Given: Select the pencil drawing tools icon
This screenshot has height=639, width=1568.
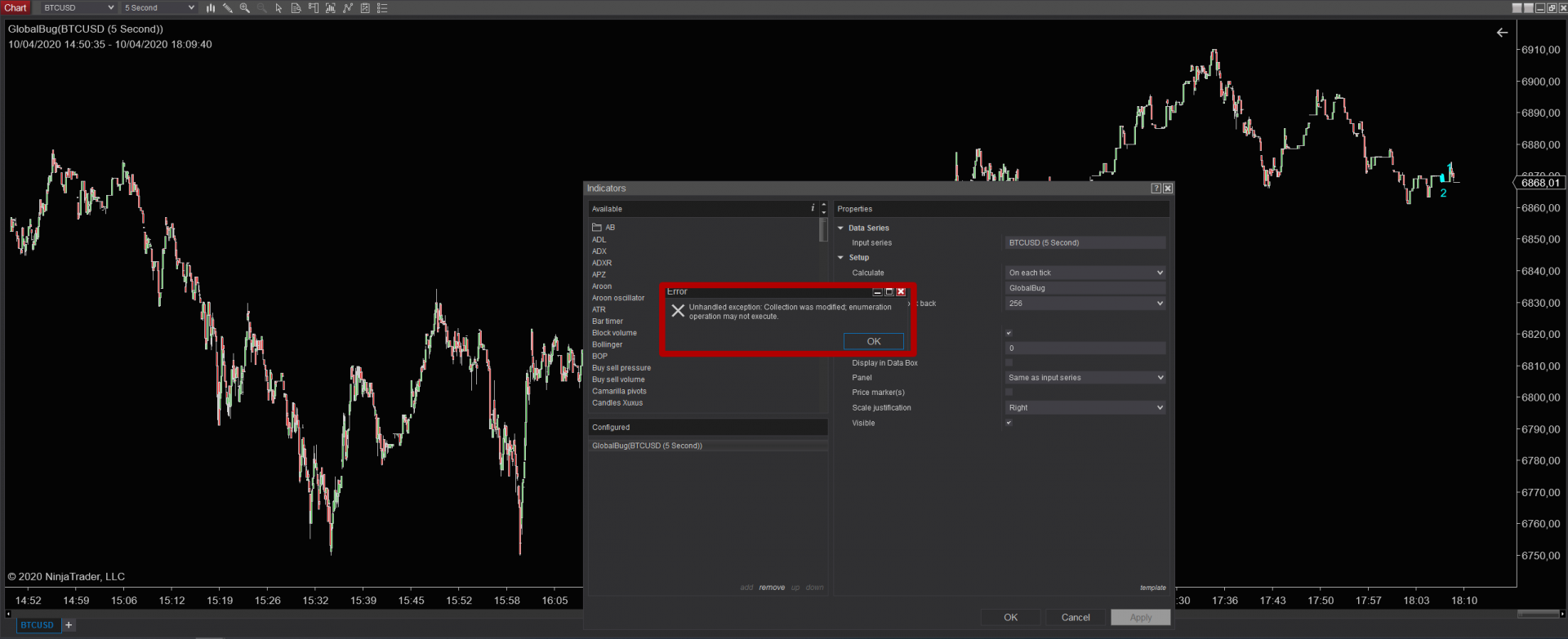Looking at the screenshot, I should 228,8.
